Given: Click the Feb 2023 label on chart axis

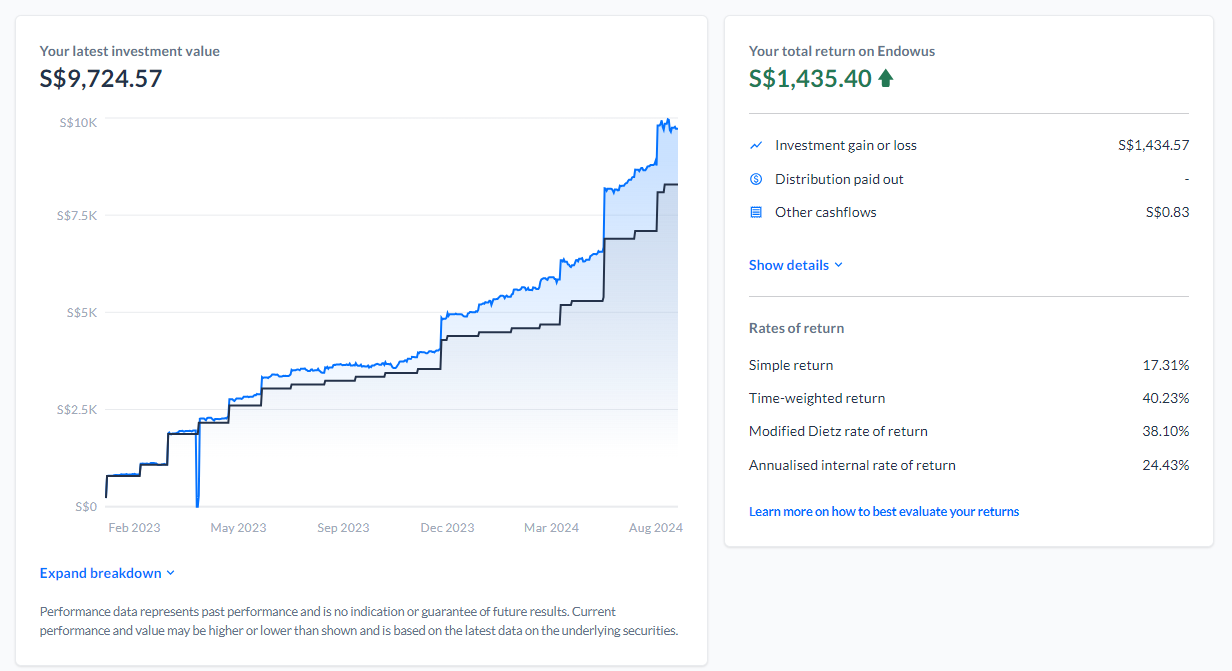Looking at the screenshot, I should (133, 527).
